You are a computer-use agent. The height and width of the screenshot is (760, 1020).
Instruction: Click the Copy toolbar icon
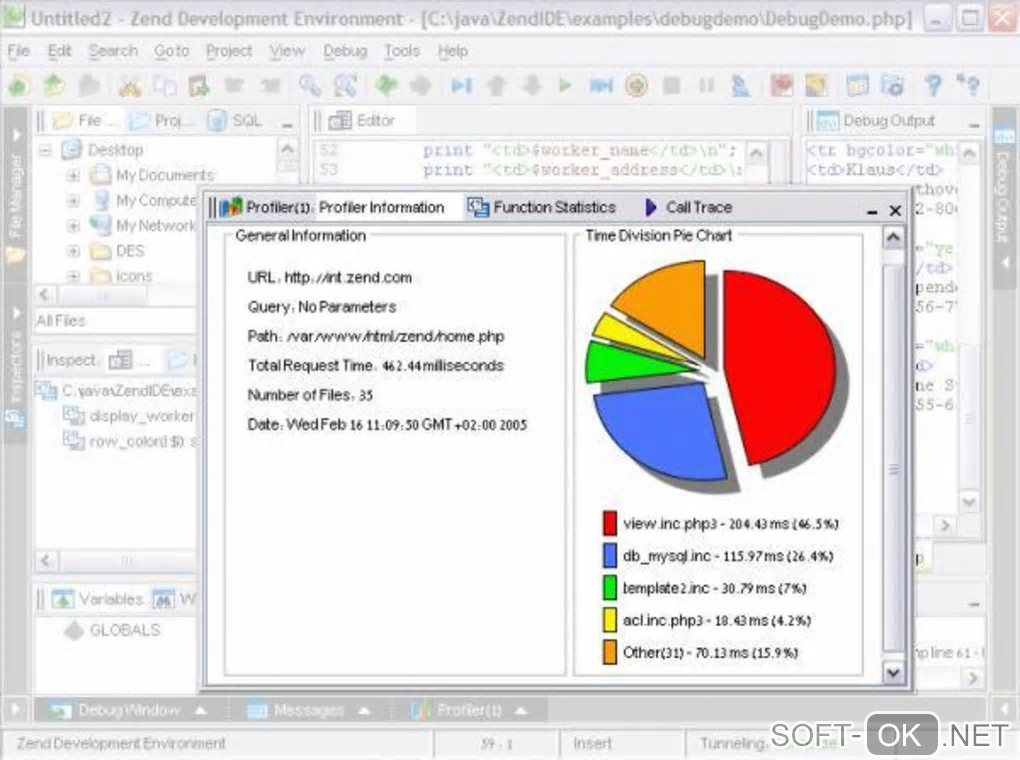pyautogui.click(x=164, y=85)
